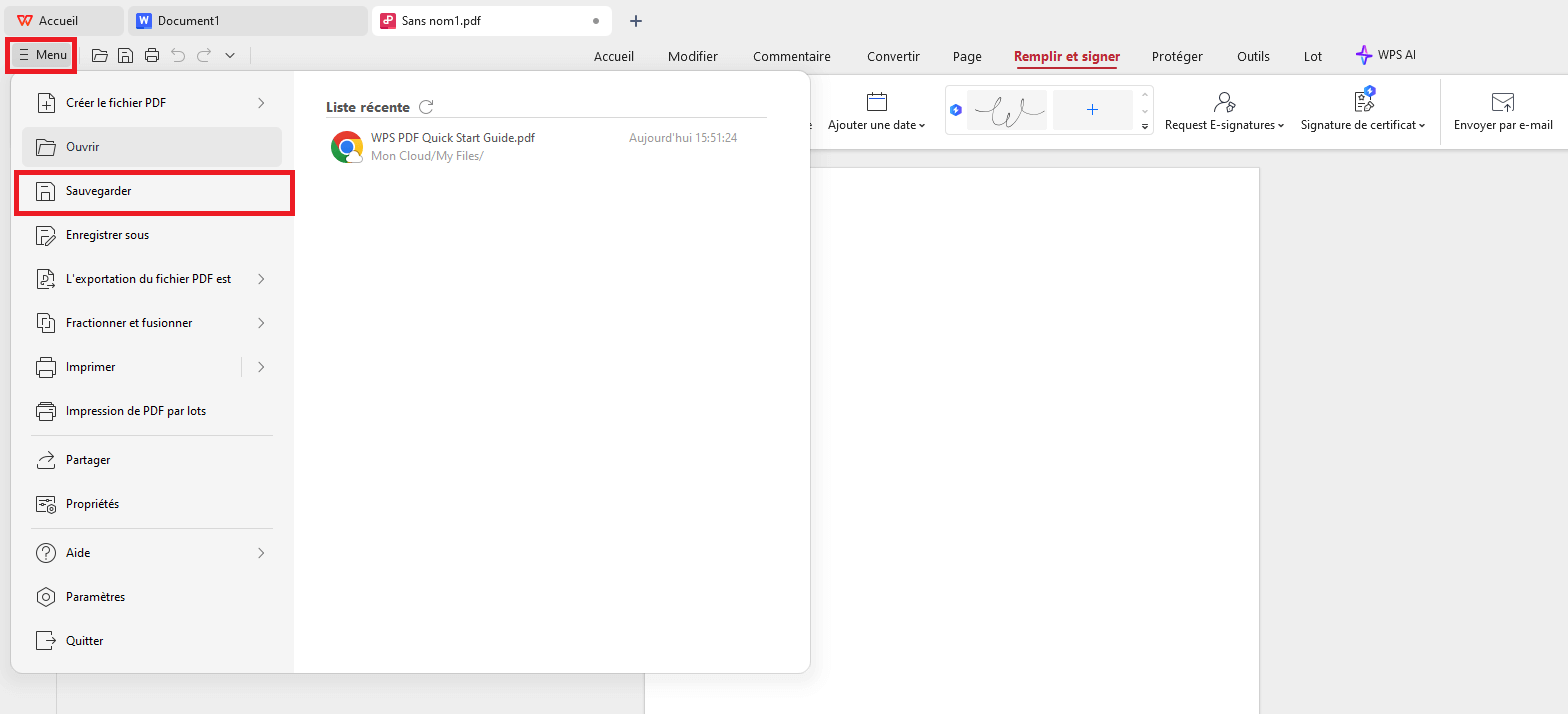
Task: Choose Enregistrer sous in the file menu
Action: (152, 235)
